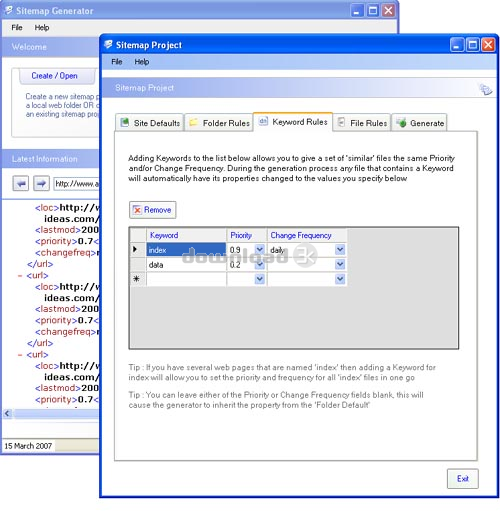Click the Remove button with red X
This screenshot has height=511, width=500.
pos(152,210)
